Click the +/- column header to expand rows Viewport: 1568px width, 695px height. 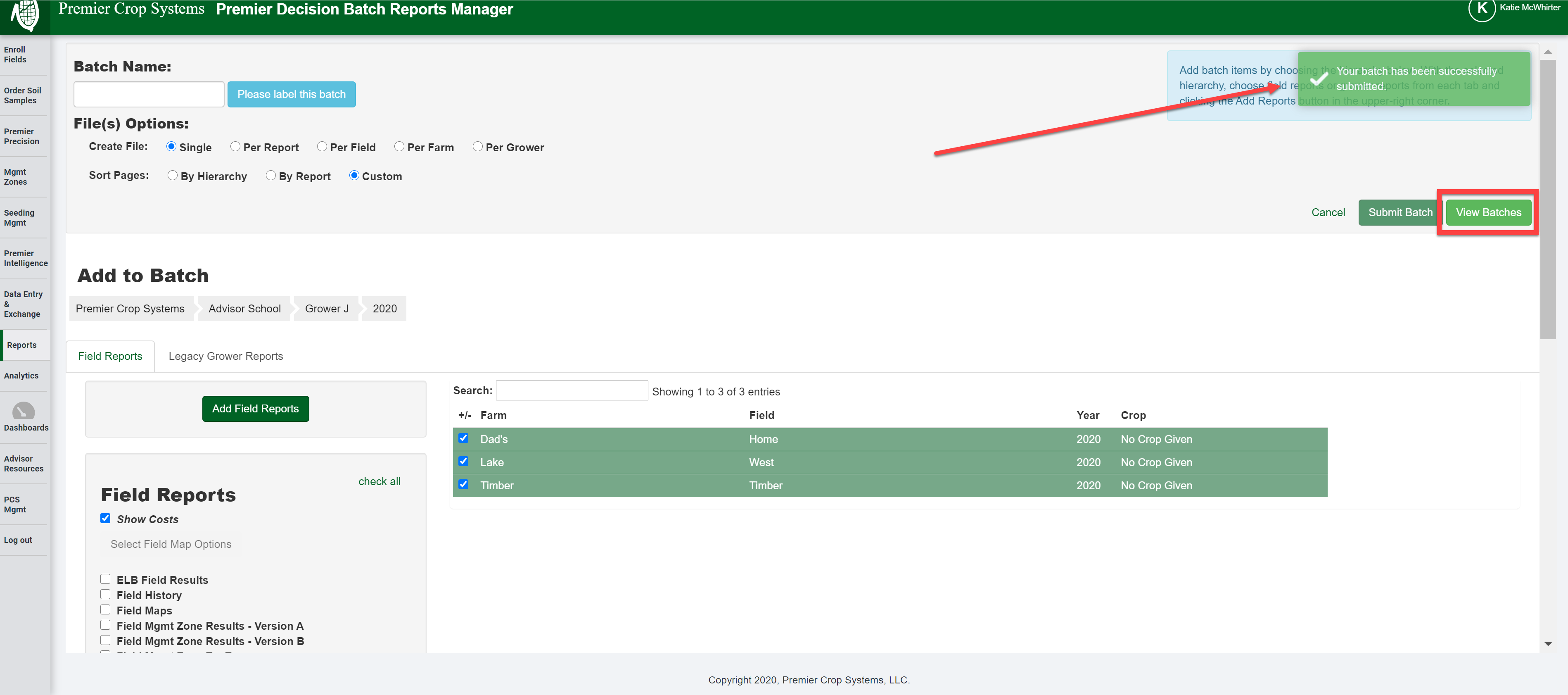click(x=465, y=415)
